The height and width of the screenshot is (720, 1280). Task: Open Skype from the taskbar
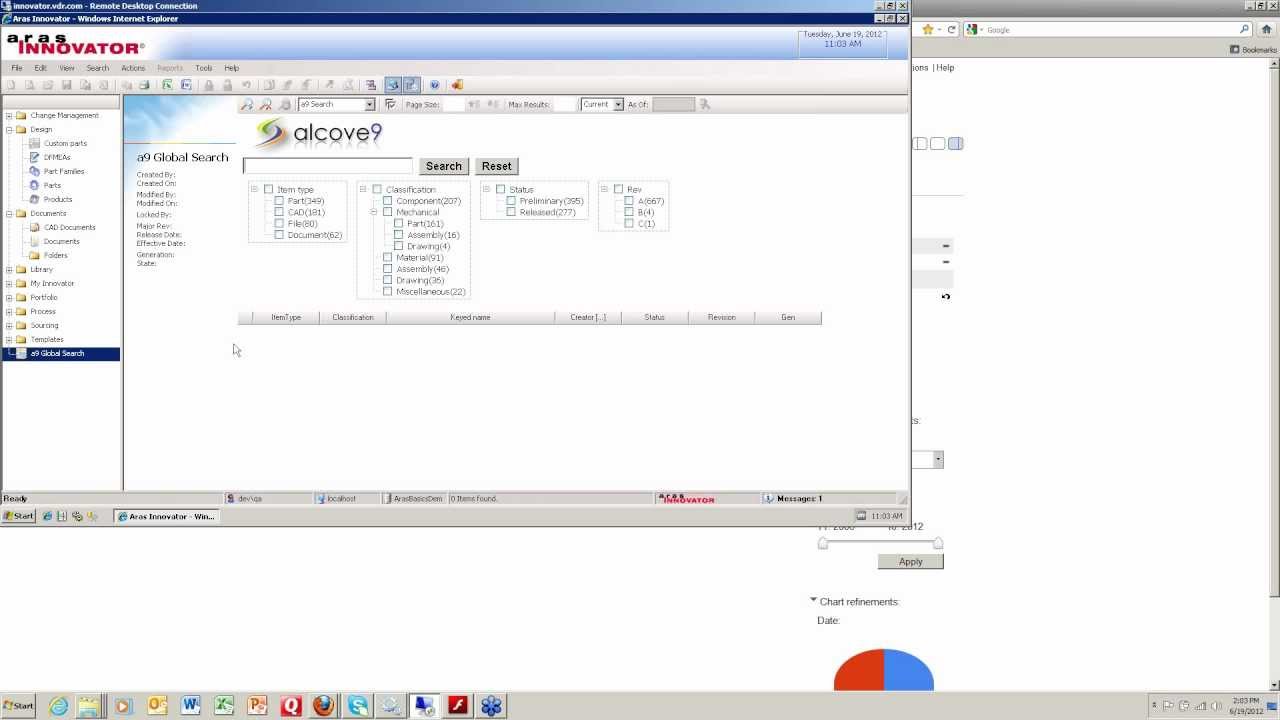tap(358, 706)
